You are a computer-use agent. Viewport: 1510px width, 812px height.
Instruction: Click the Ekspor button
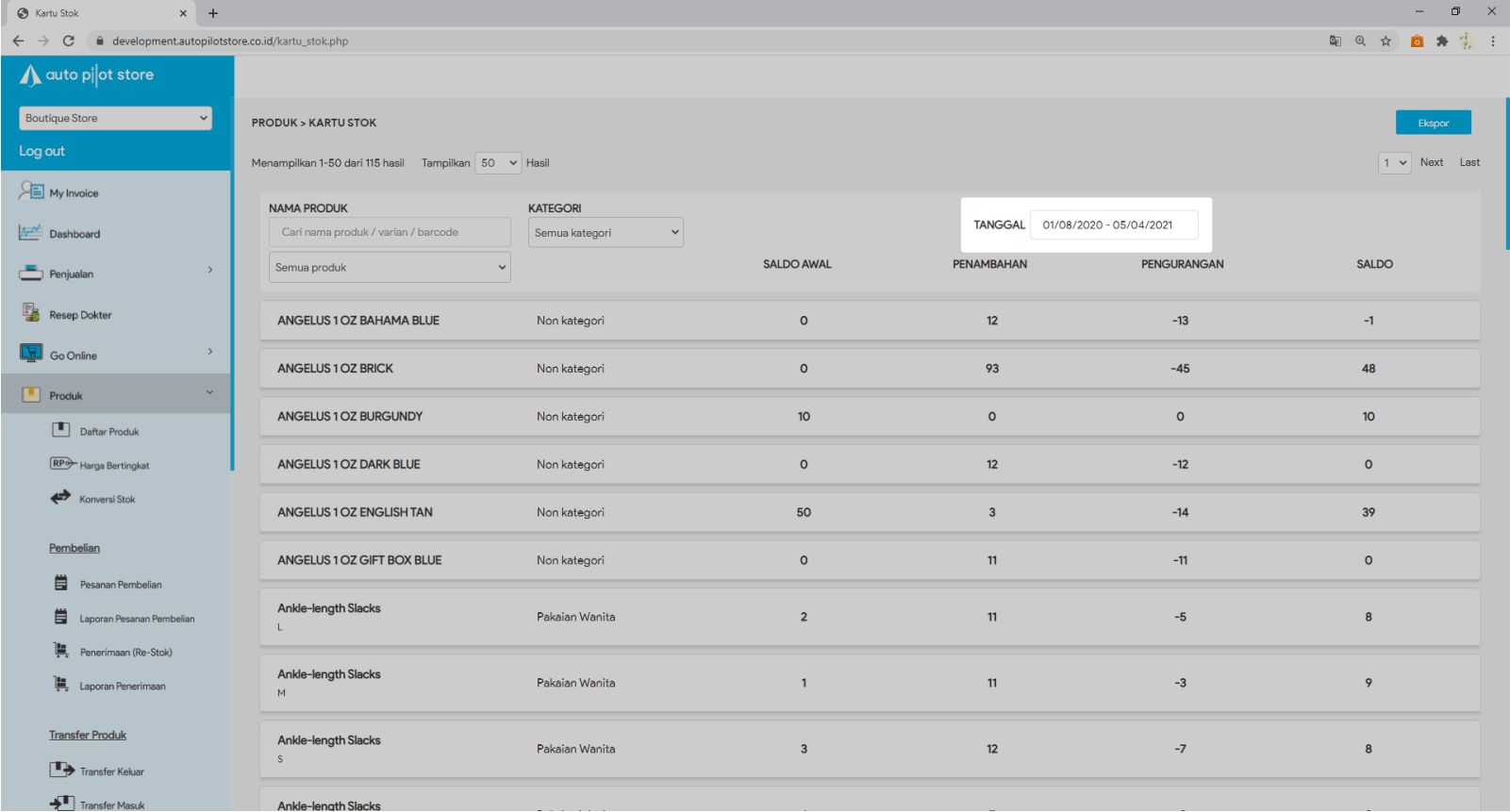pyautogui.click(x=1433, y=123)
